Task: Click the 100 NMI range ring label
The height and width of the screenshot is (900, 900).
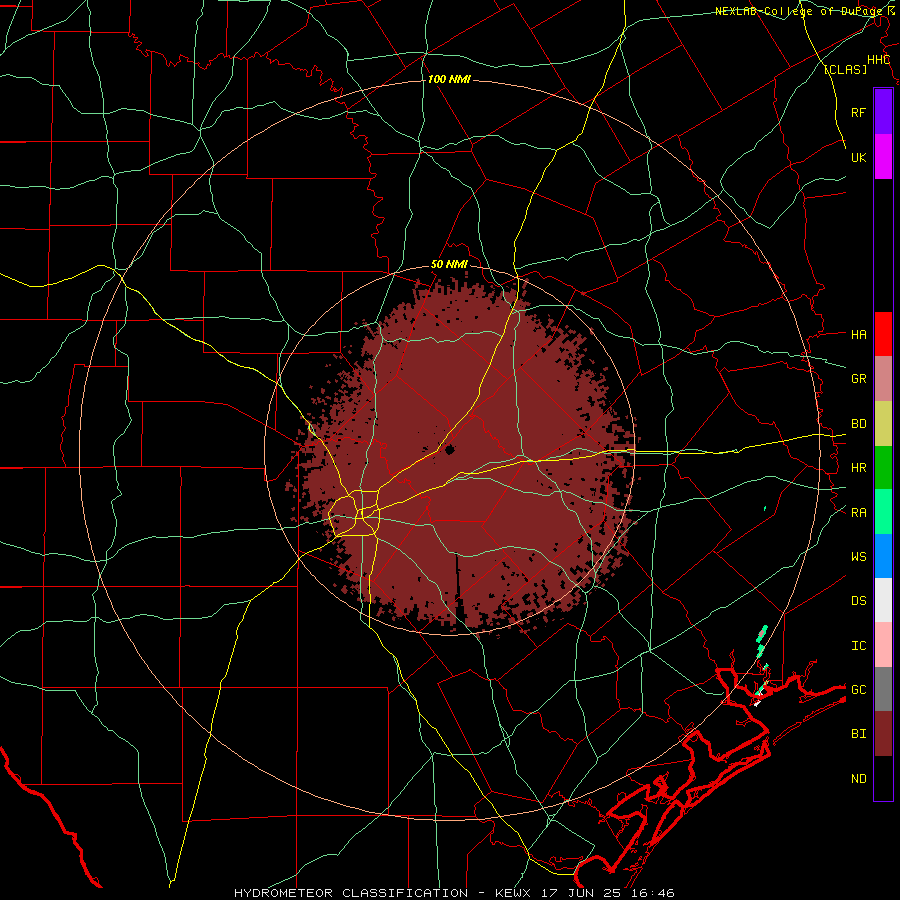Action: point(449,79)
